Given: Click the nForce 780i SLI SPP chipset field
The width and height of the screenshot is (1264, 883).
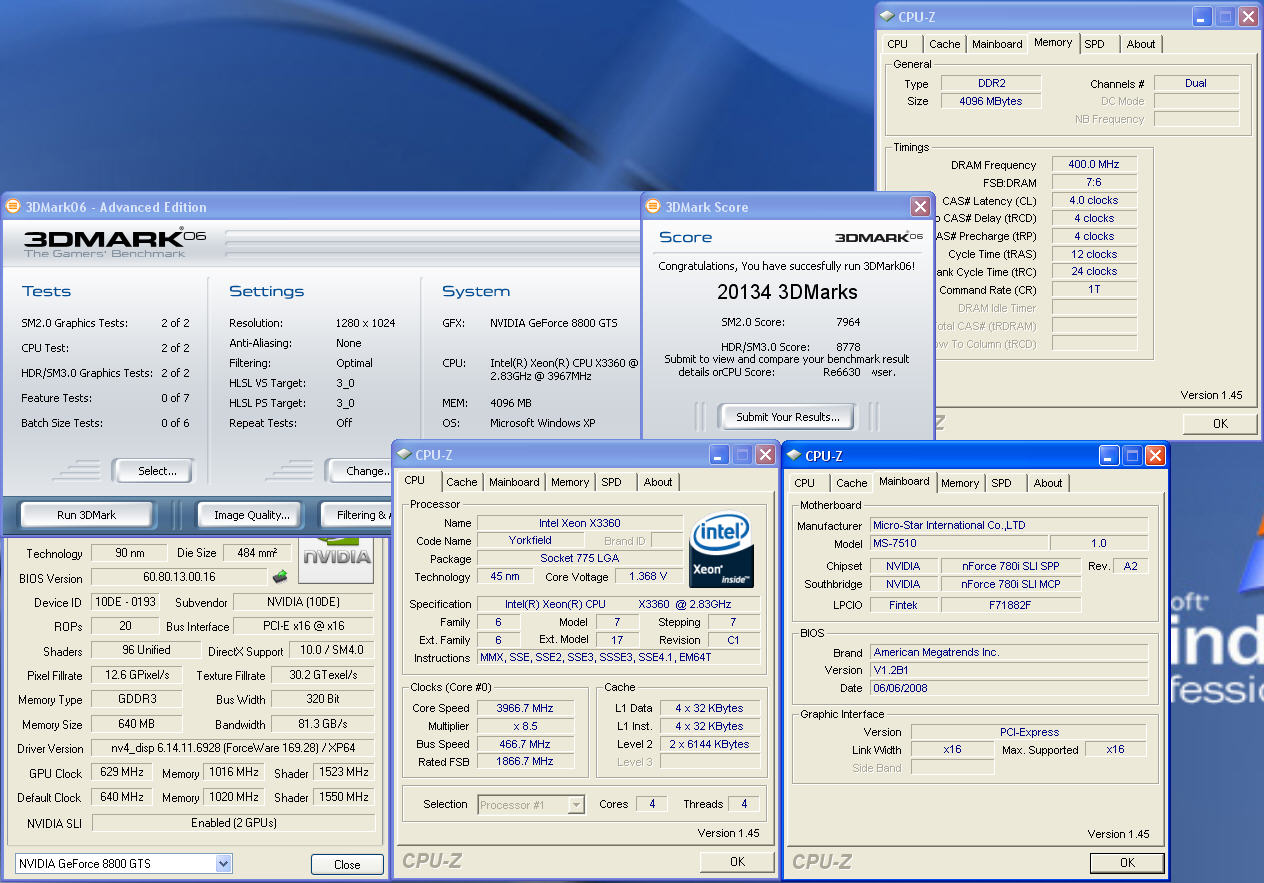Looking at the screenshot, I should tap(1012, 566).
